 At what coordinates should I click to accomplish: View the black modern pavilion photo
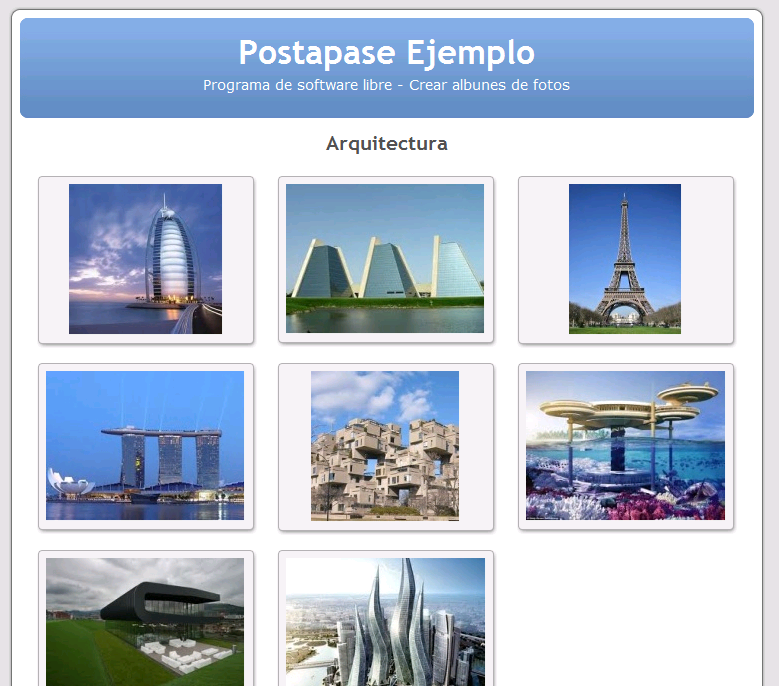(x=145, y=622)
